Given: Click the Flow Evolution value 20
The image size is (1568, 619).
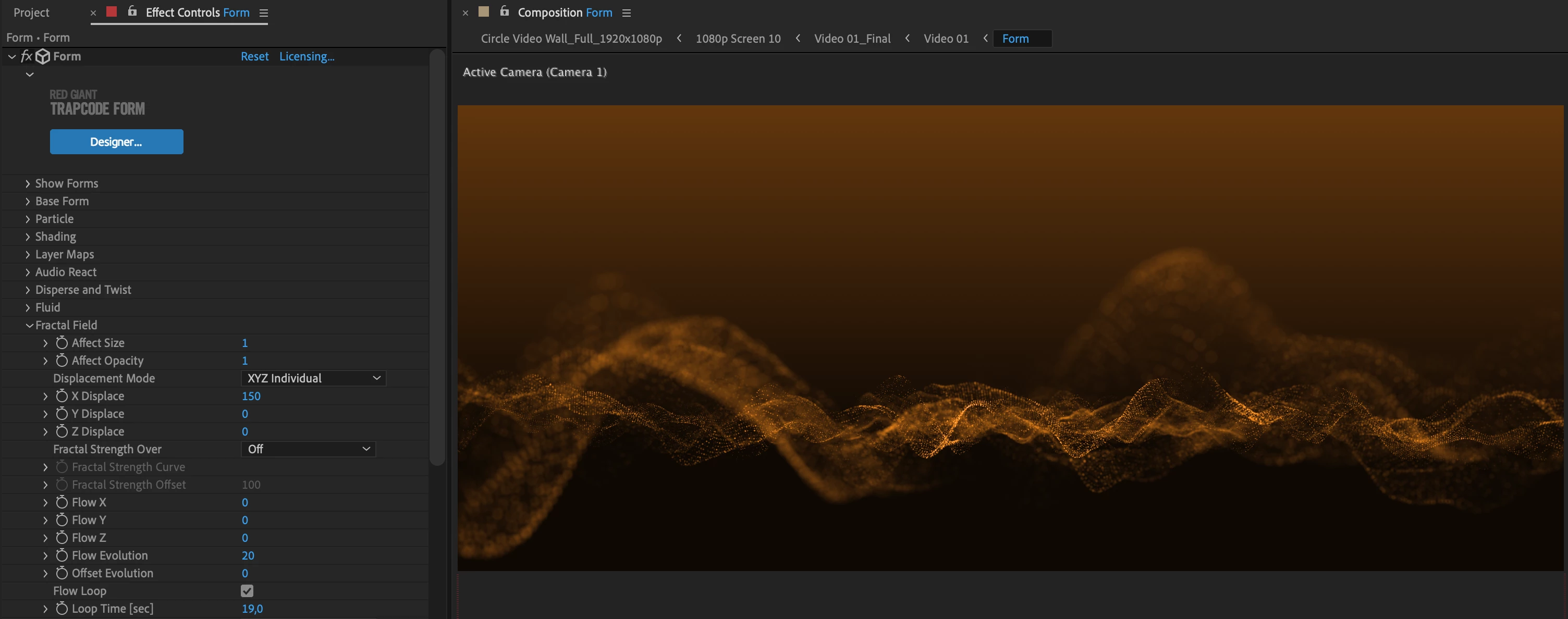Looking at the screenshot, I should [x=248, y=556].
